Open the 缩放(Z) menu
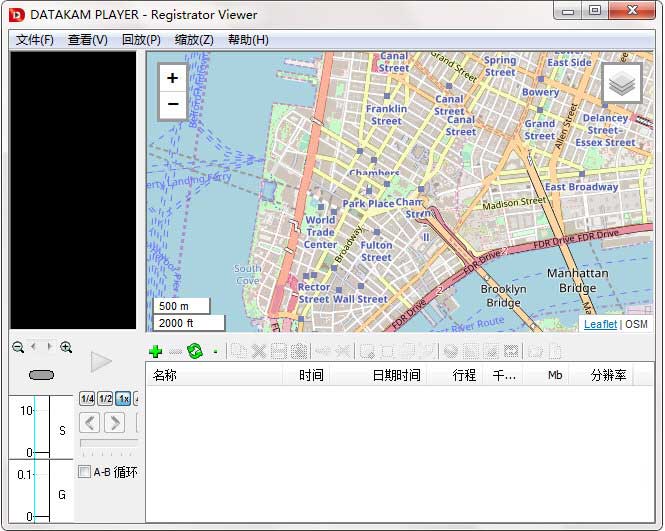The width and height of the screenshot is (665, 531). 194,40
